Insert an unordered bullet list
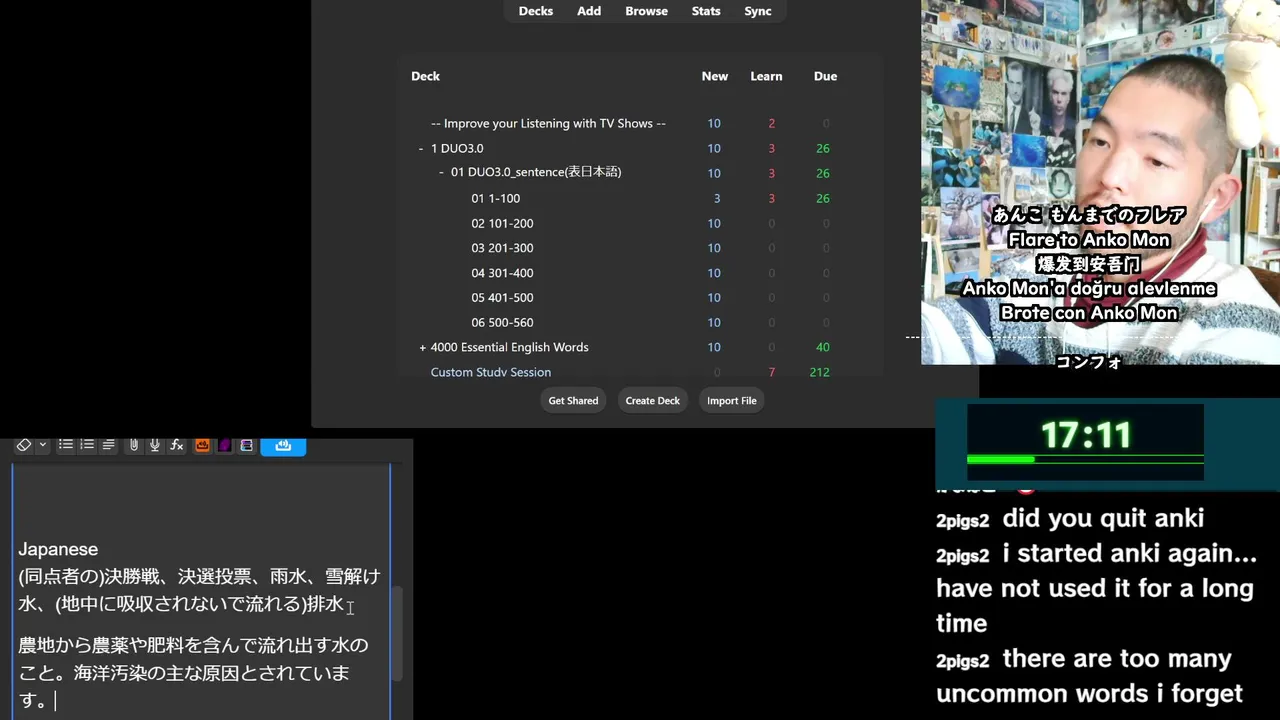1280x720 pixels. (x=65, y=445)
